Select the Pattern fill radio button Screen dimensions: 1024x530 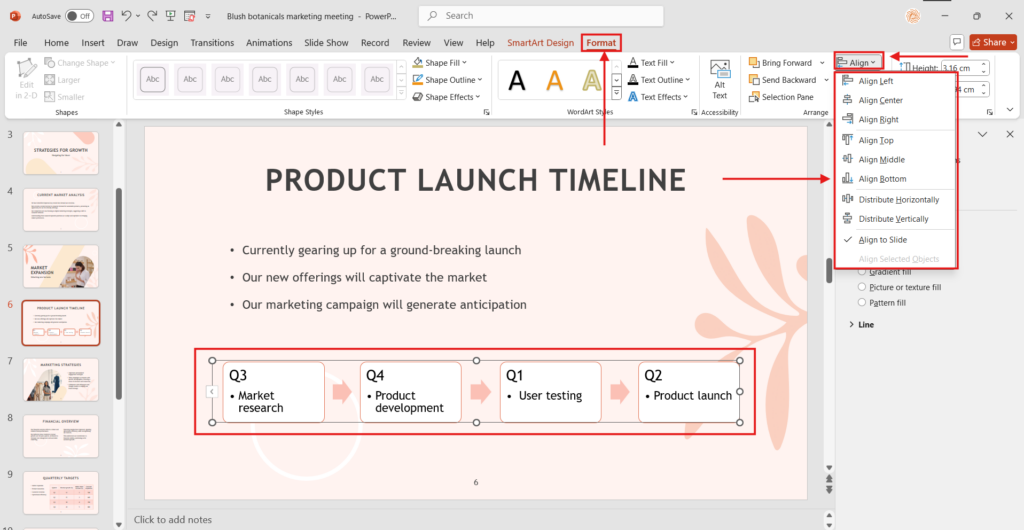pos(862,302)
